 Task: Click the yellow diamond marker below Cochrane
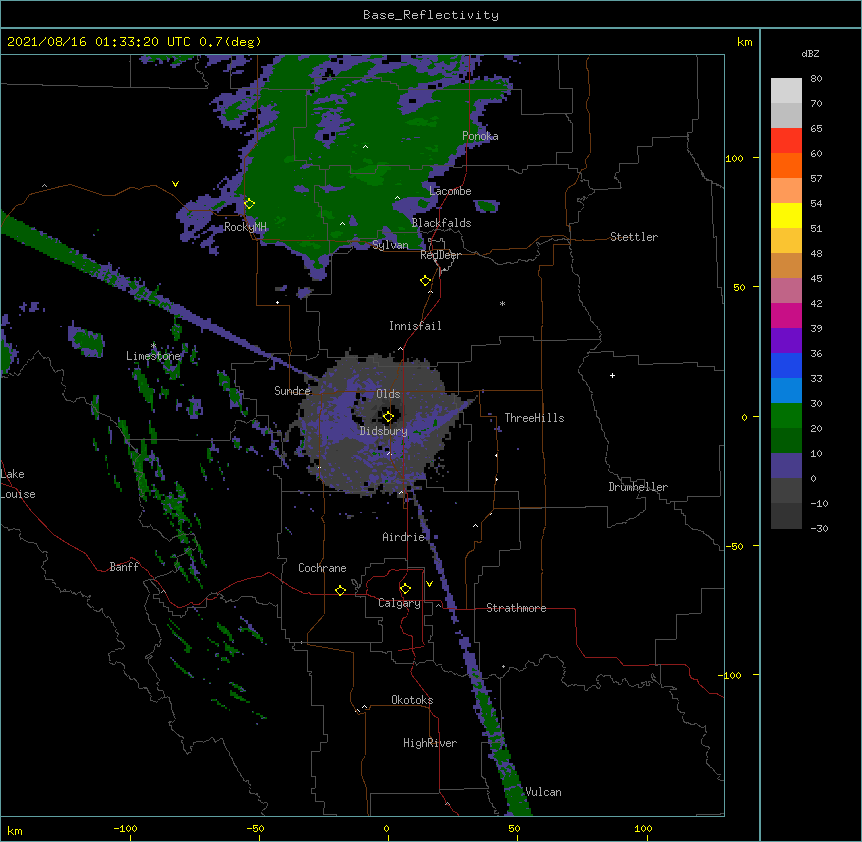340,590
